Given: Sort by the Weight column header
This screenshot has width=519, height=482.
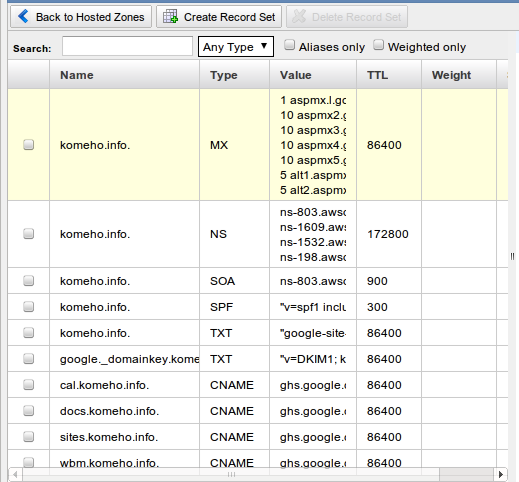Looking at the screenshot, I should [x=459, y=75].
